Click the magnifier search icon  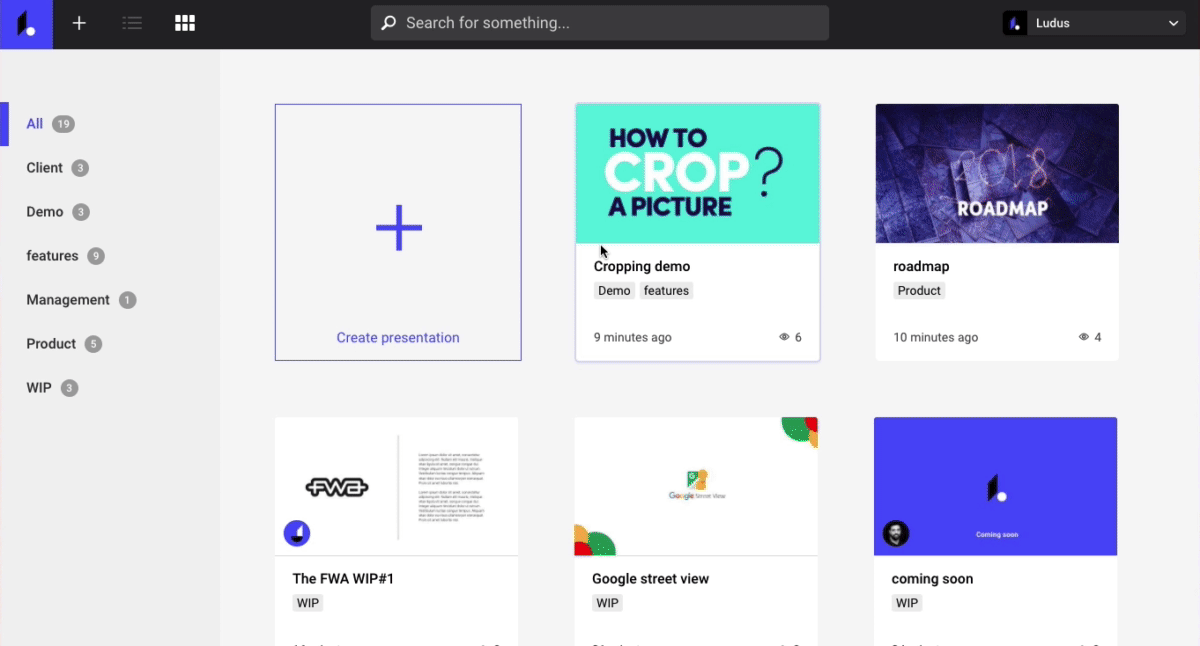point(388,23)
